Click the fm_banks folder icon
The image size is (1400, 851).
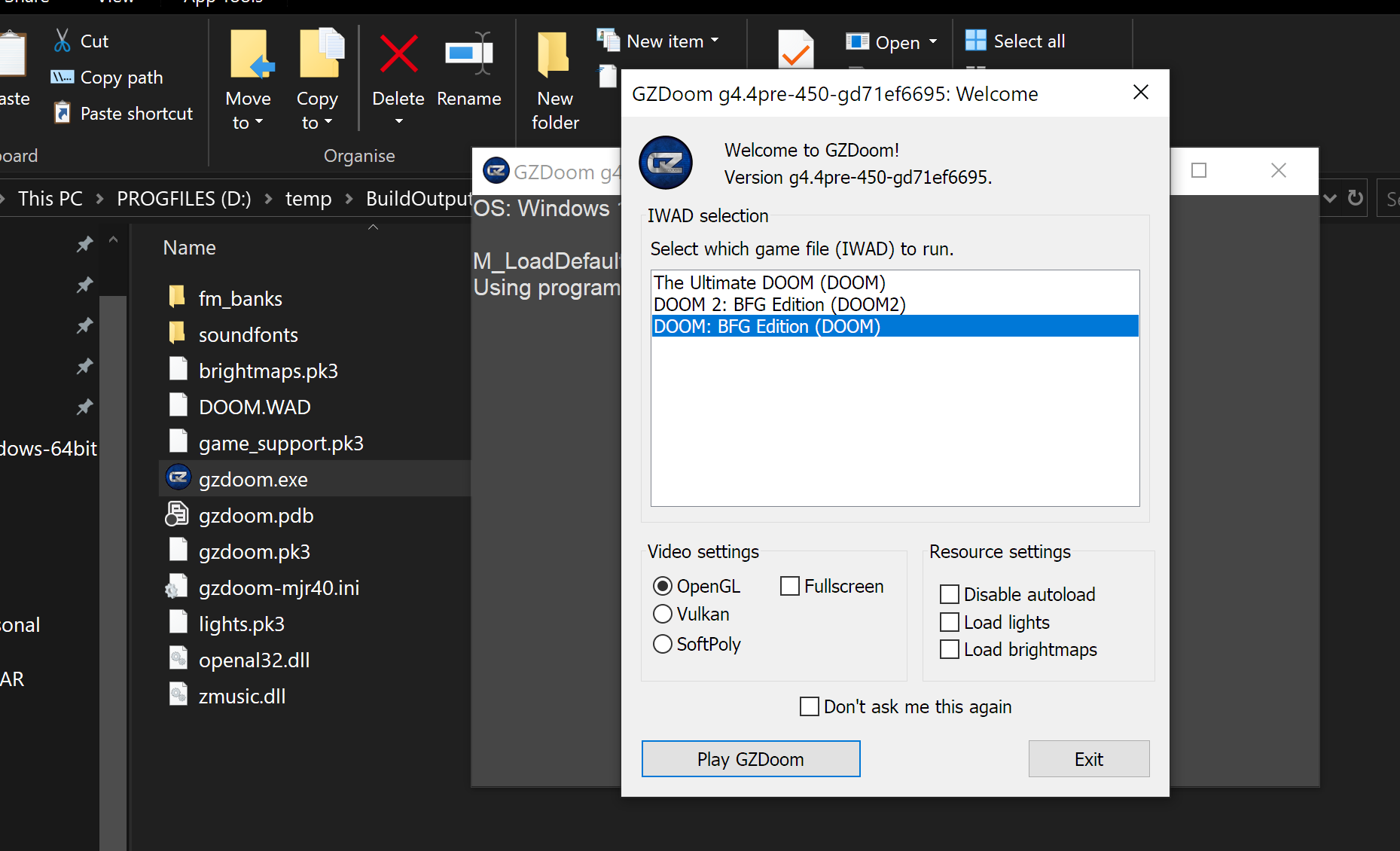pos(178,296)
